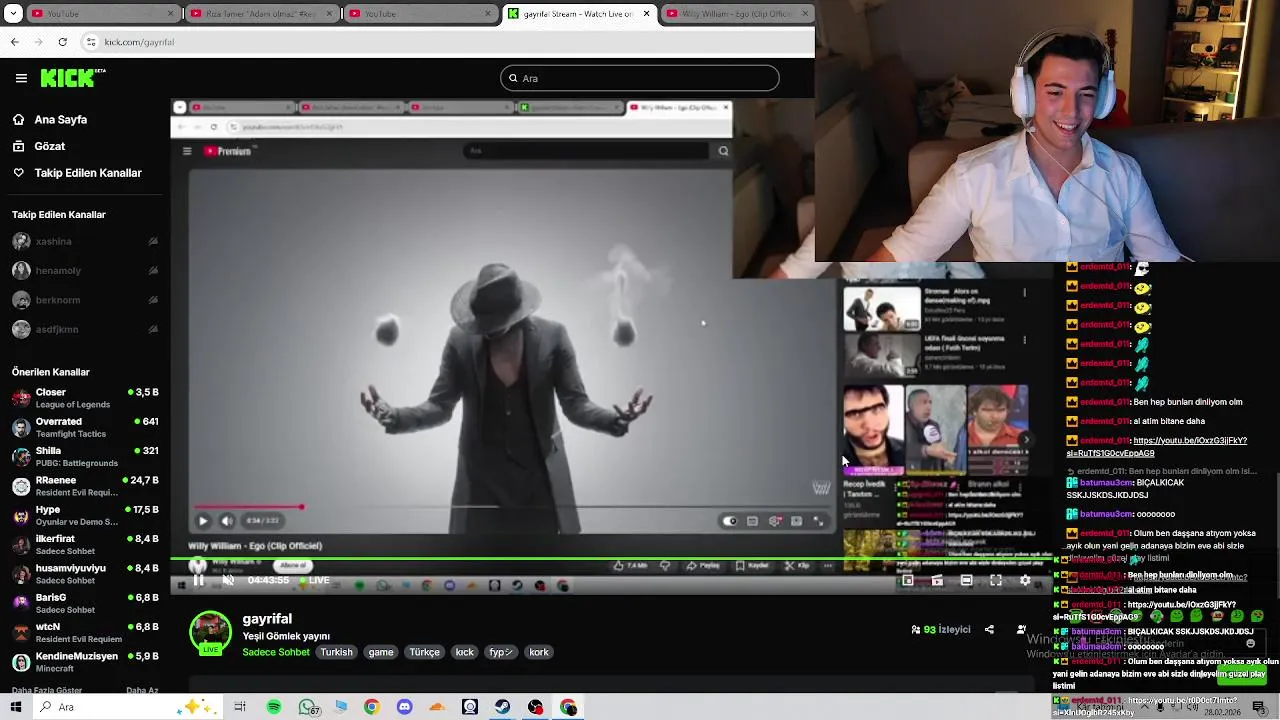Open Steam from the taskbar

click(x=503, y=707)
